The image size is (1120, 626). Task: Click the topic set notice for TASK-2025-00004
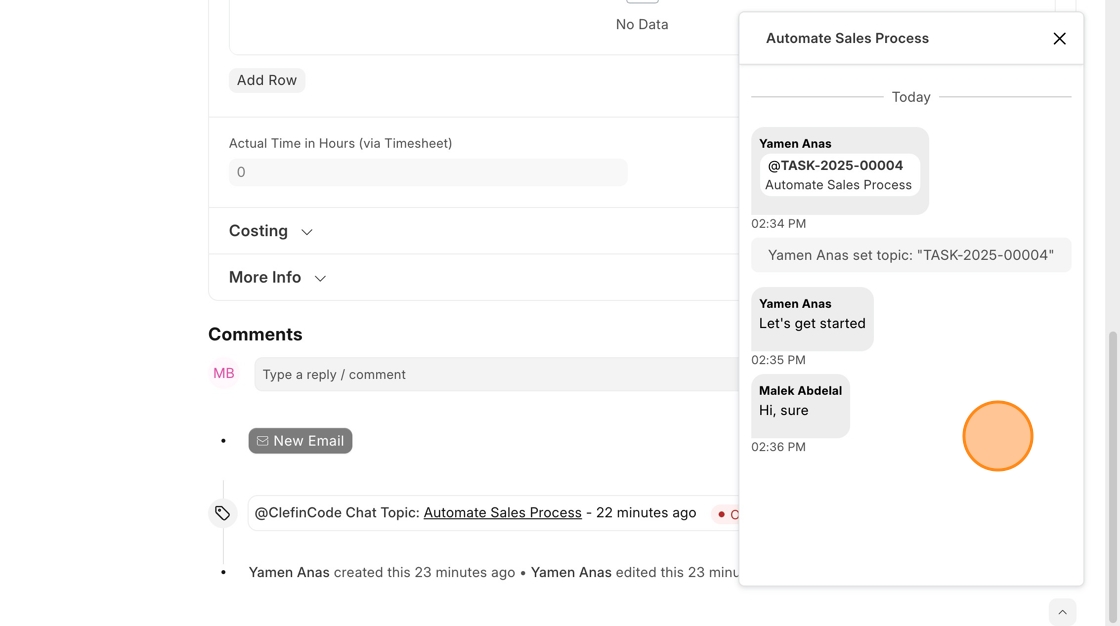click(910, 255)
